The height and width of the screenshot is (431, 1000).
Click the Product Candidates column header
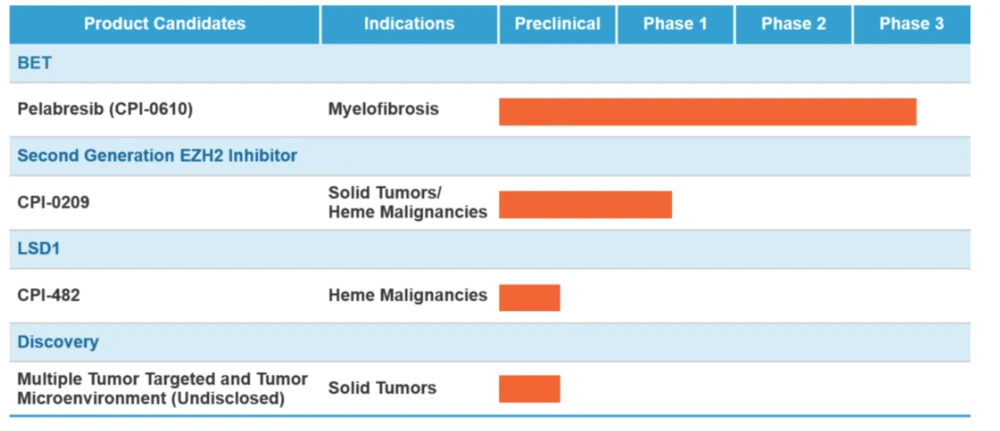pos(165,24)
